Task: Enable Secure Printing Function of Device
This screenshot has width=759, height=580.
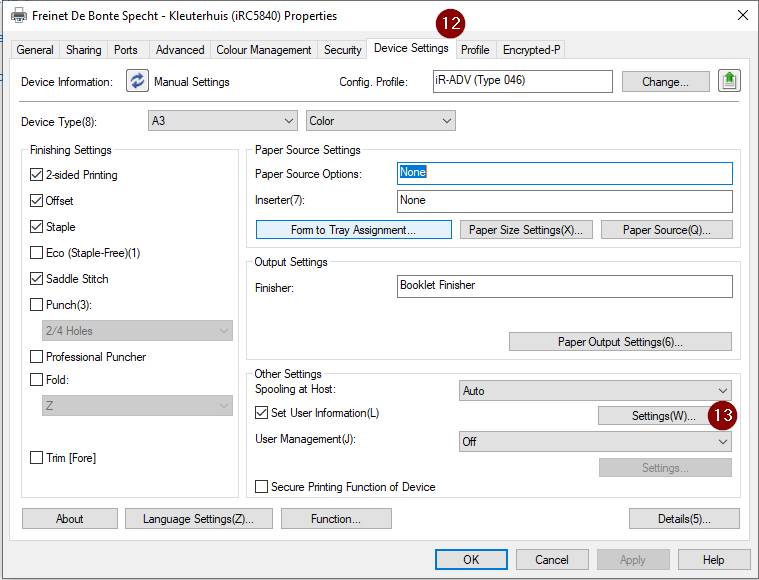Action: point(261,487)
